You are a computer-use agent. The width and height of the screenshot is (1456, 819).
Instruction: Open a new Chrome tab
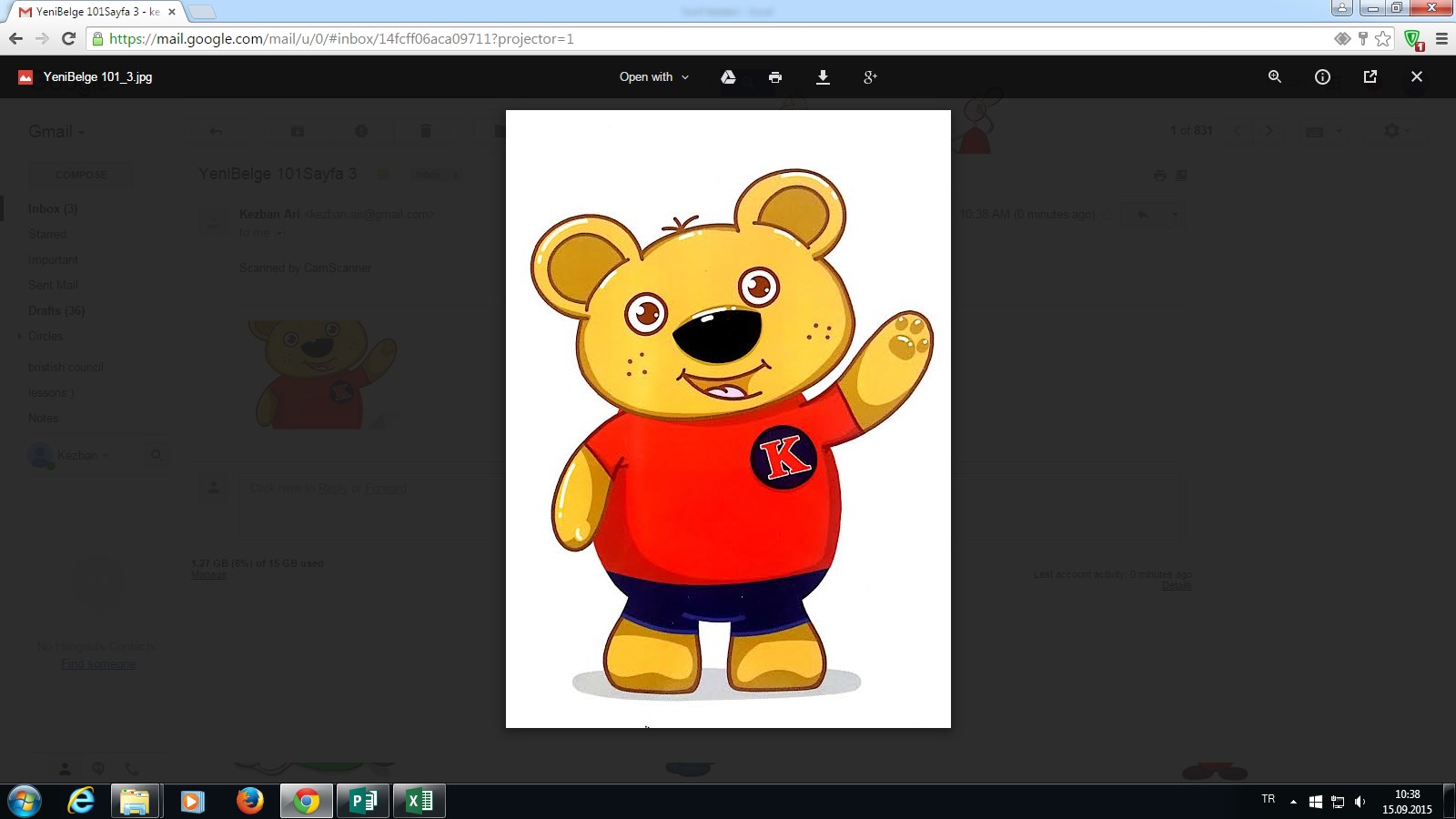pos(202,12)
